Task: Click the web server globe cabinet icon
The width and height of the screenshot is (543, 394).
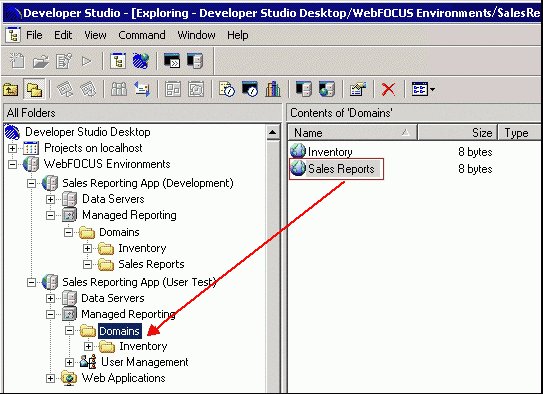Action: (327, 89)
